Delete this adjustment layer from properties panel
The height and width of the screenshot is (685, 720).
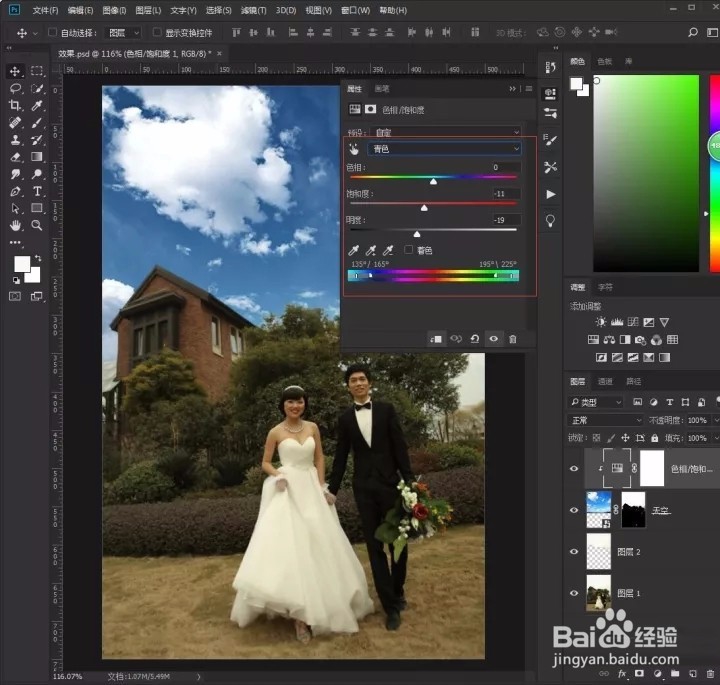point(512,339)
